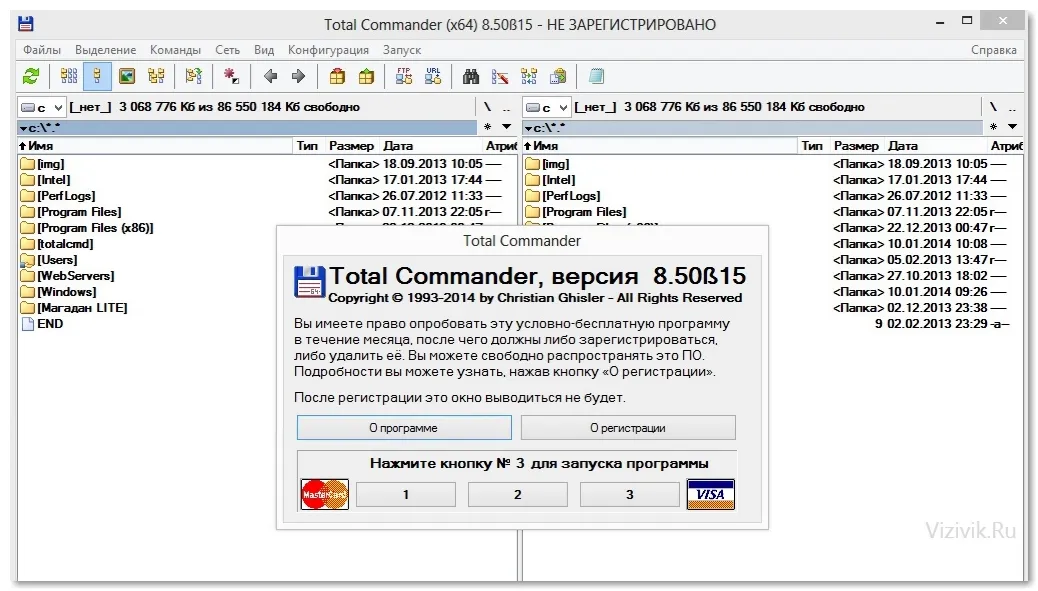Expand left panel directory history arrow
Screen dimensions: 1038x591
point(506,126)
